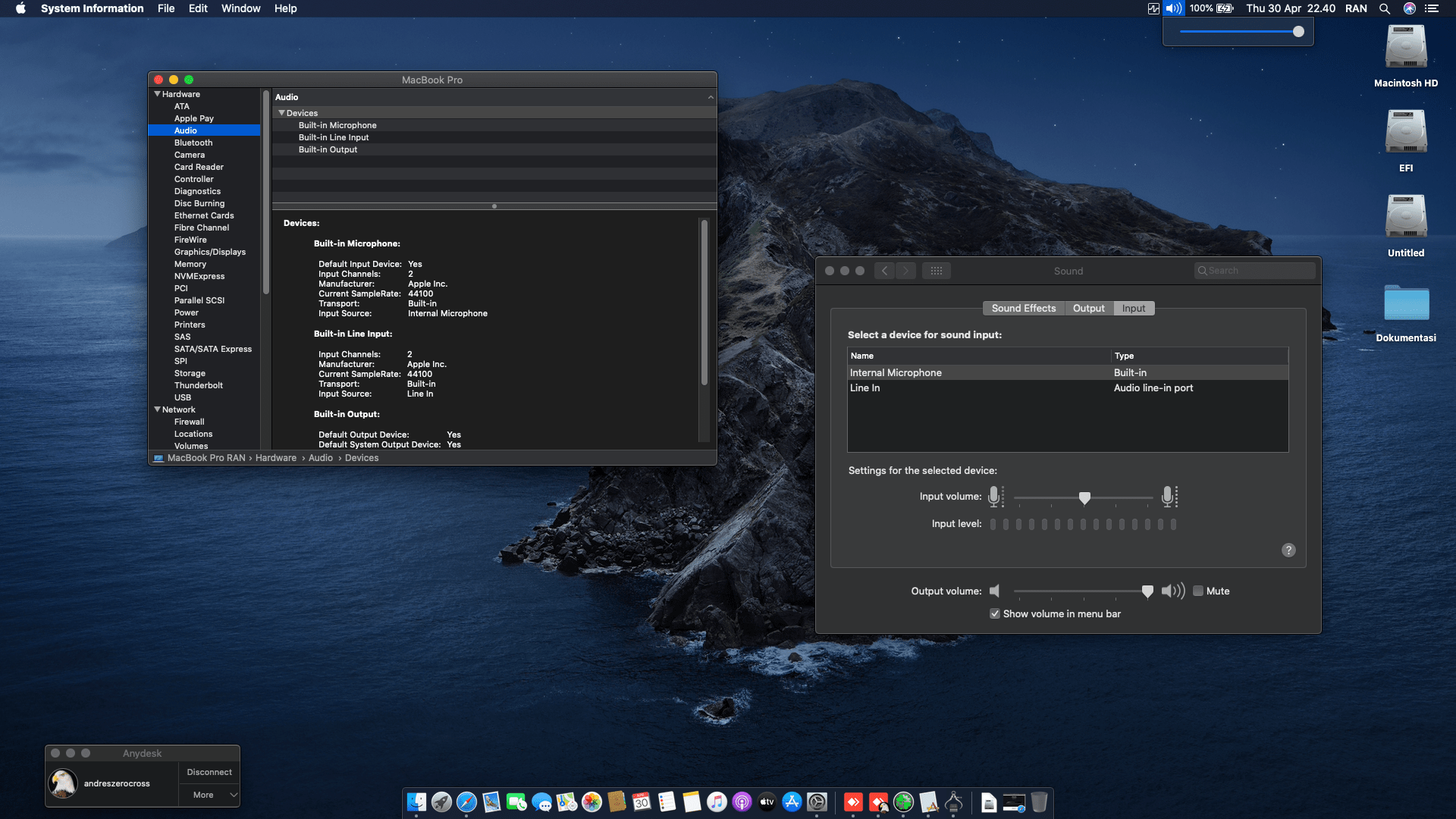Go back in Sound preferences
This screenshot has width=1456, height=819.
pyautogui.click(x=884, y=271)
